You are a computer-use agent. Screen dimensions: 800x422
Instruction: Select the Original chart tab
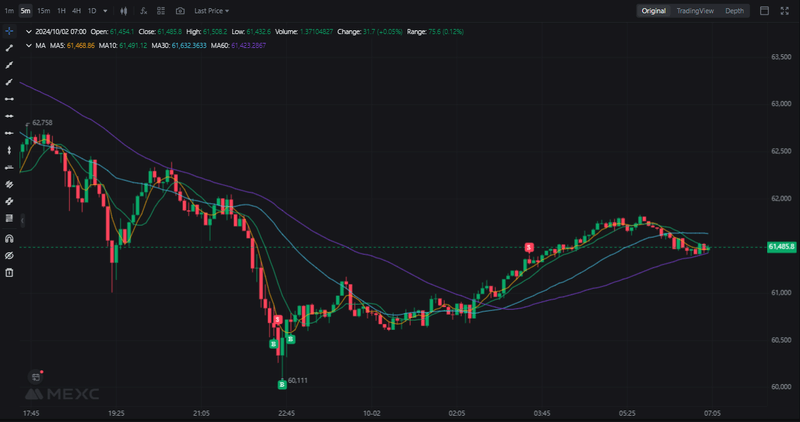(654, 11)
